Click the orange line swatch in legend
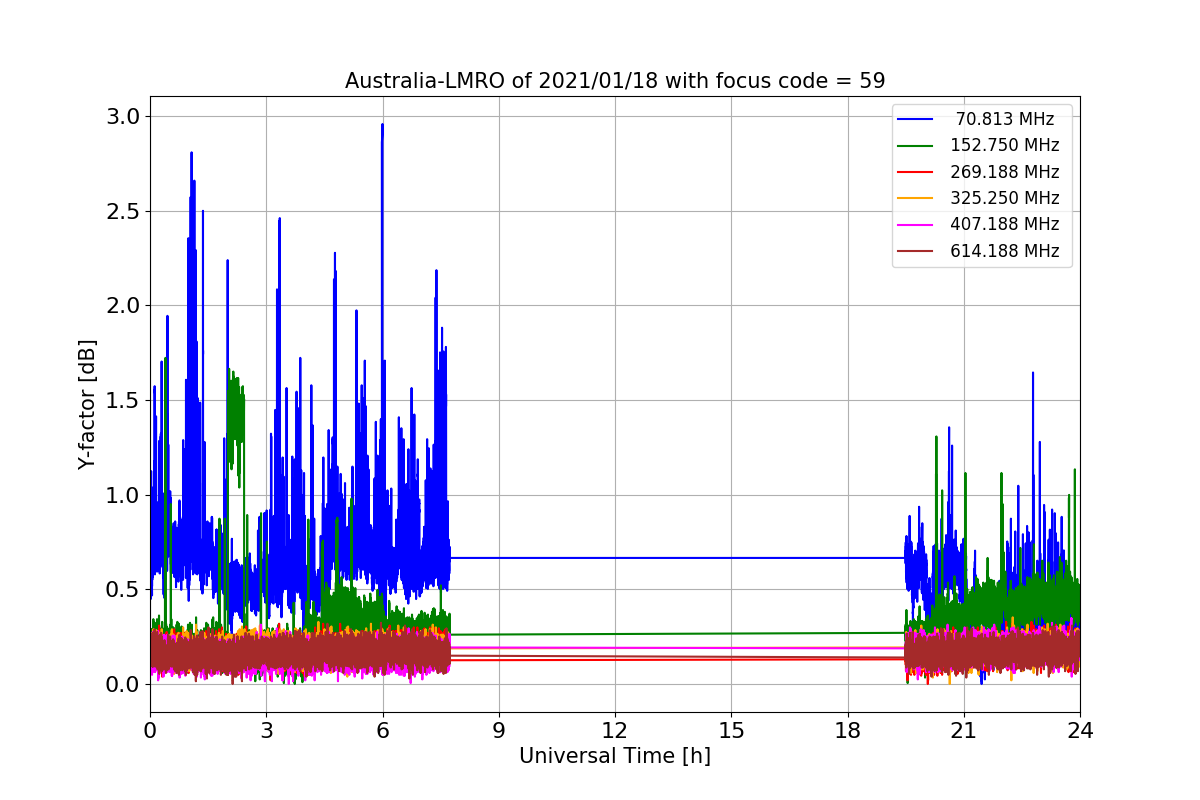Image resolution: width=1200 pixels, height=800 pixels. pyautogui.click(x=915, y=198)
